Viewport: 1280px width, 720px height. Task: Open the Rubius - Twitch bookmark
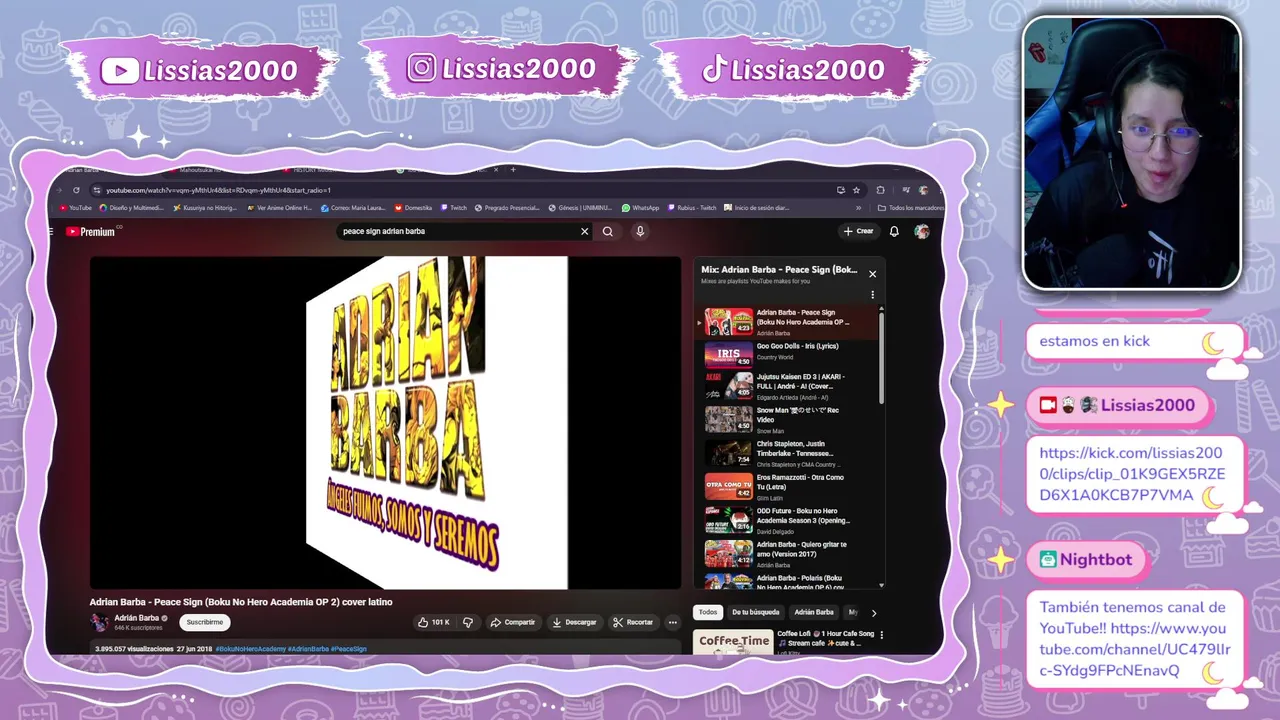pos(693,208)
